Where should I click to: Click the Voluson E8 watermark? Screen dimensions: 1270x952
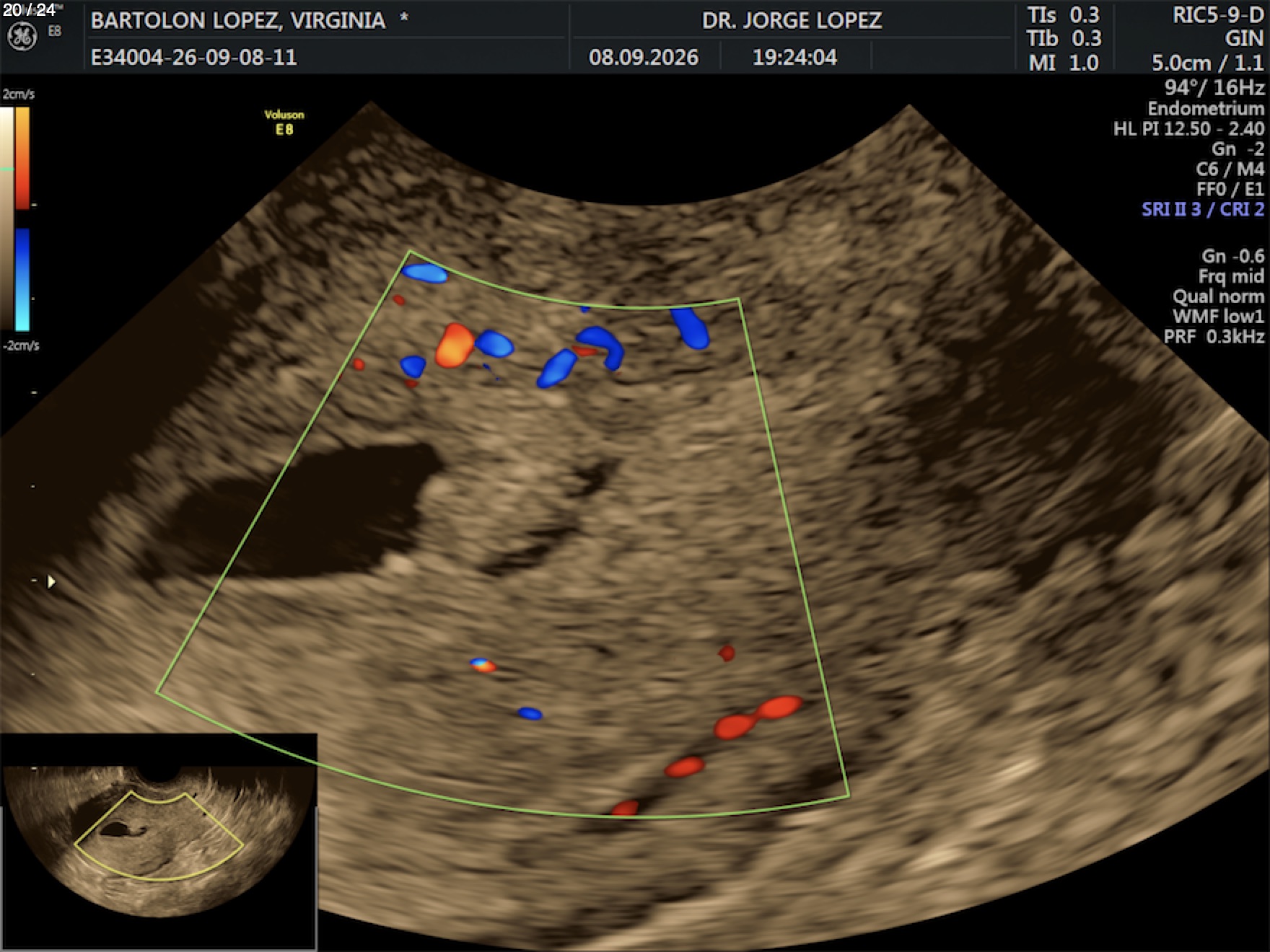click(284, 123)
